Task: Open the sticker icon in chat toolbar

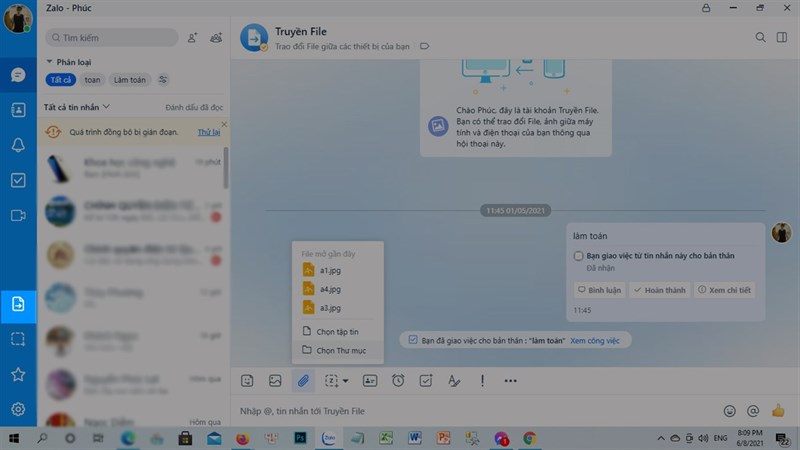Action: coord(247,381)
